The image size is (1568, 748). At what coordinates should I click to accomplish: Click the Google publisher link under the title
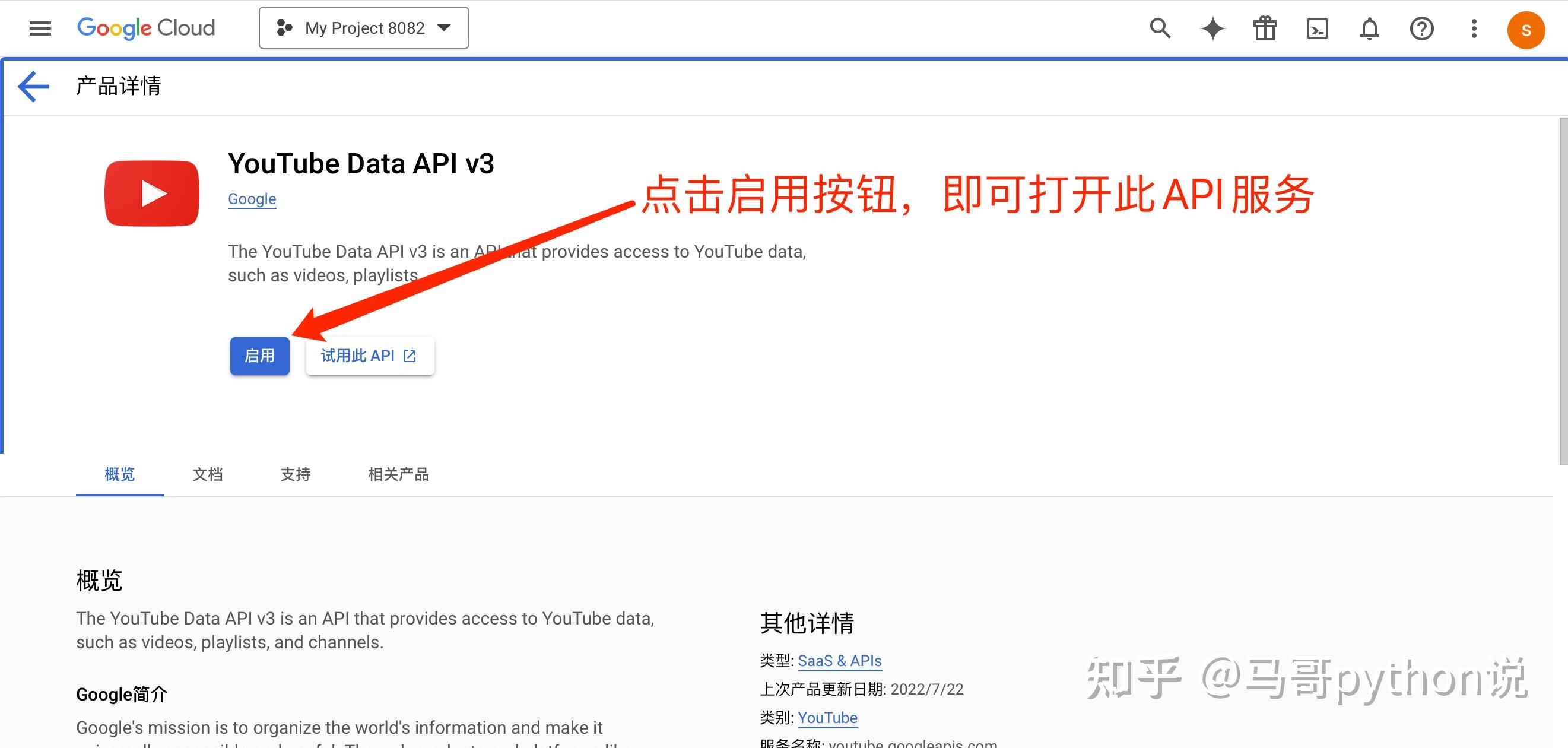[252, 199]
